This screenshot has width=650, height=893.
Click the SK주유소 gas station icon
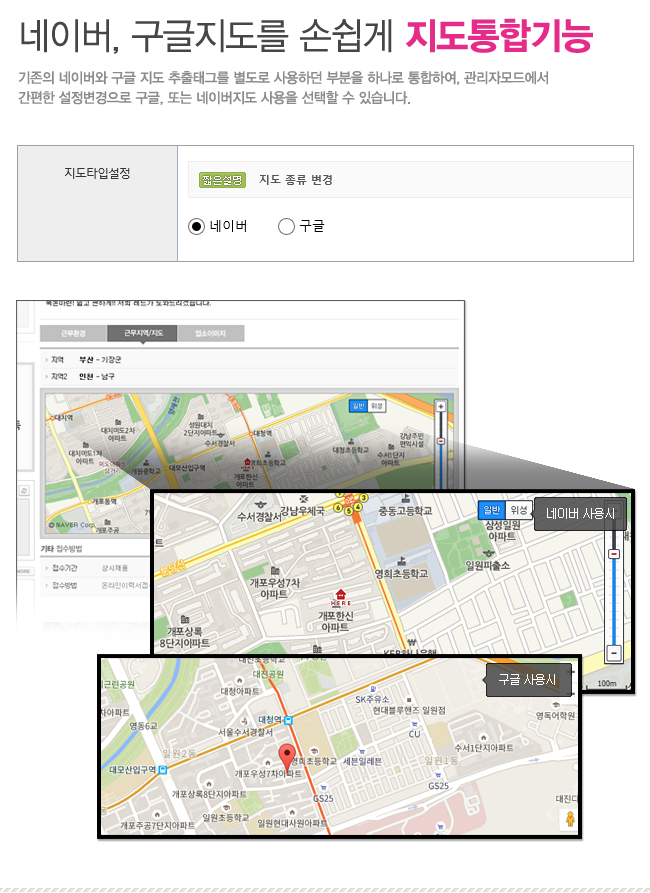pos(373,689)
